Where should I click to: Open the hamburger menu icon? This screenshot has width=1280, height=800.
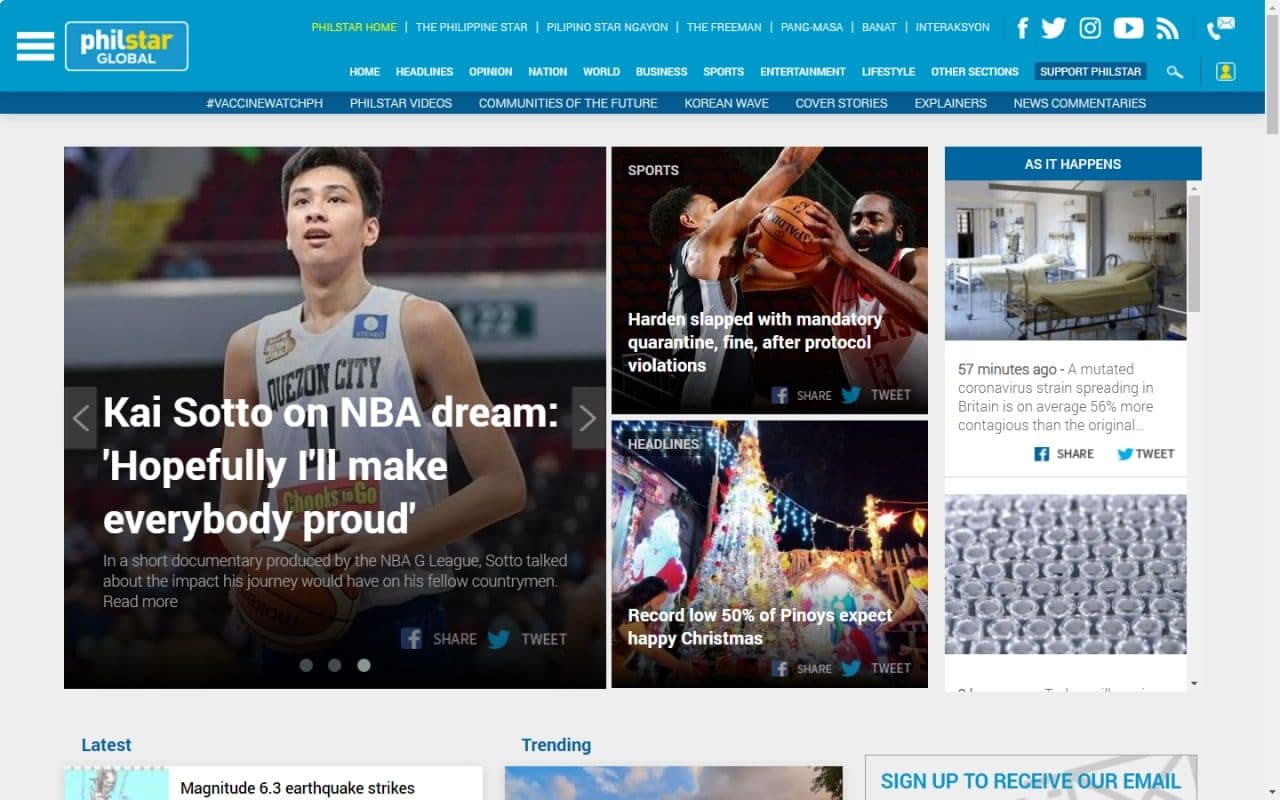pos(35,46)
